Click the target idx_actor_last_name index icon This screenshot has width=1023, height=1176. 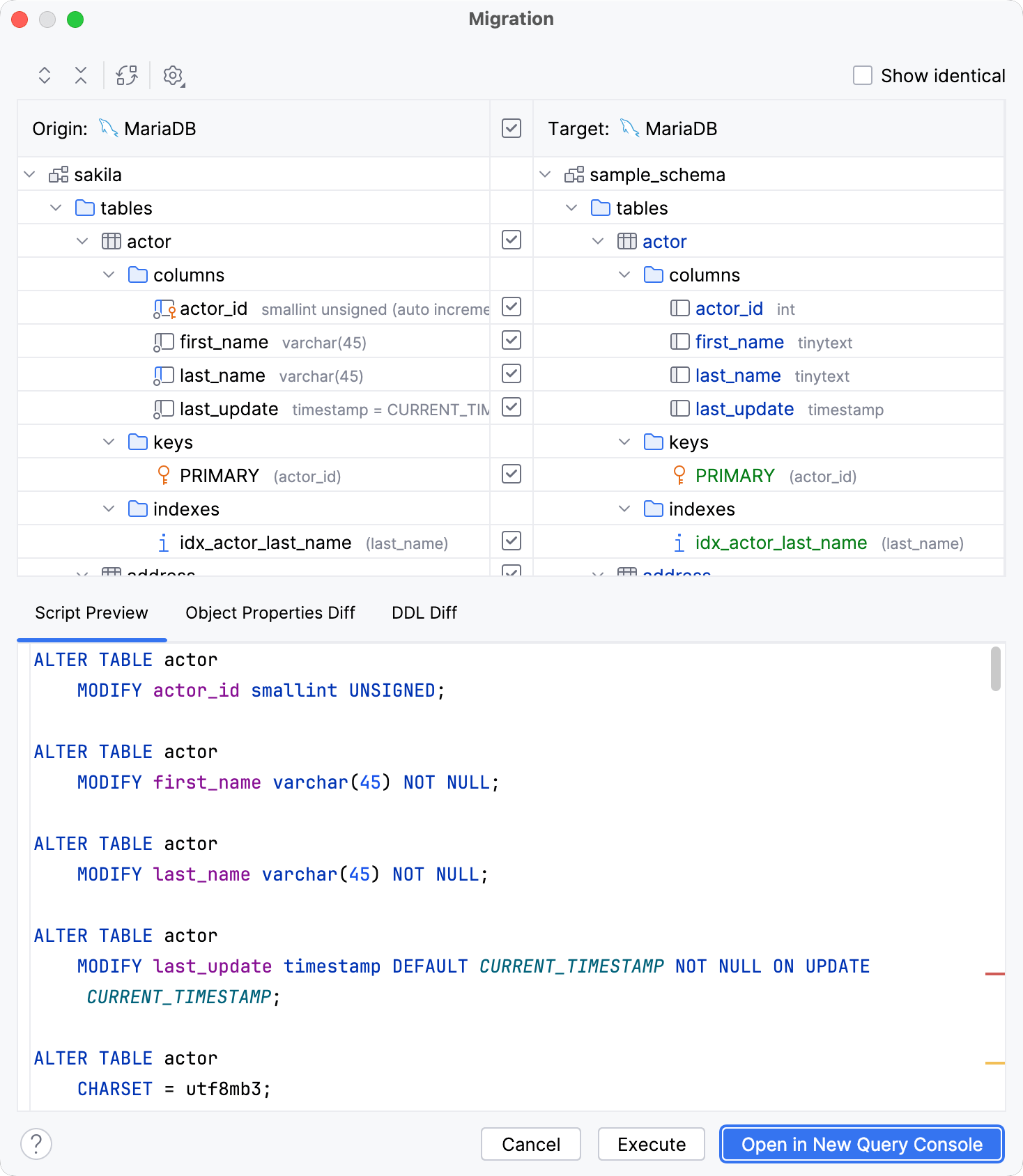(x=679, y=543)
